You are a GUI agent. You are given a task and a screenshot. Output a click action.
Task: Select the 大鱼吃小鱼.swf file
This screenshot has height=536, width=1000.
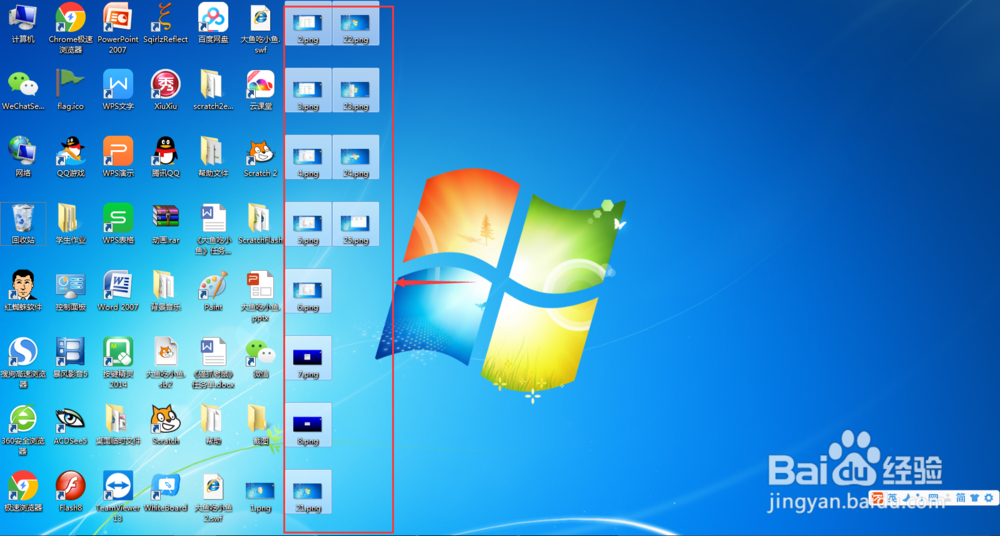[260, 28]
